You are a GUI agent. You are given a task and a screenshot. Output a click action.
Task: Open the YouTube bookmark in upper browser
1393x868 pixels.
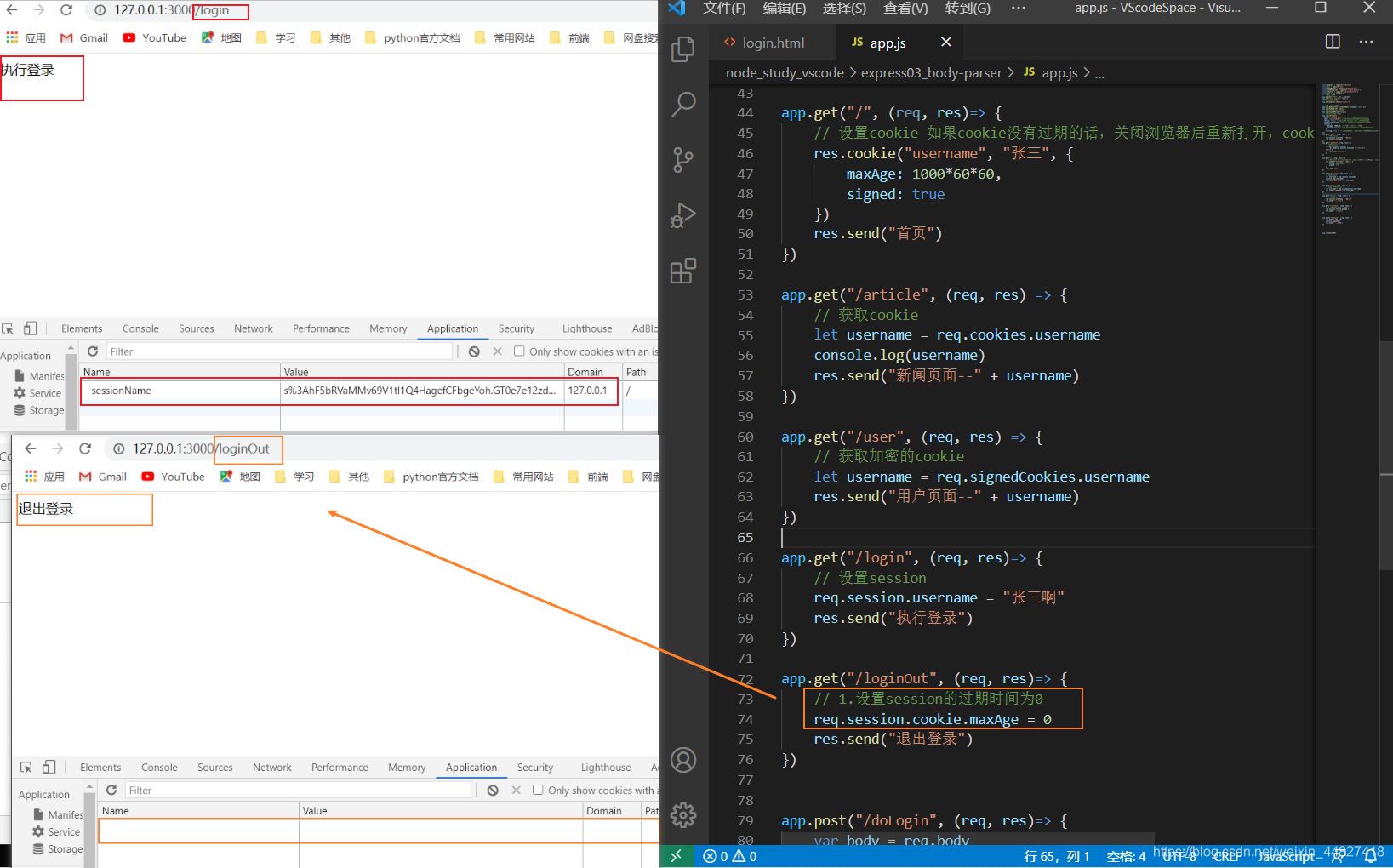[155, 38]
